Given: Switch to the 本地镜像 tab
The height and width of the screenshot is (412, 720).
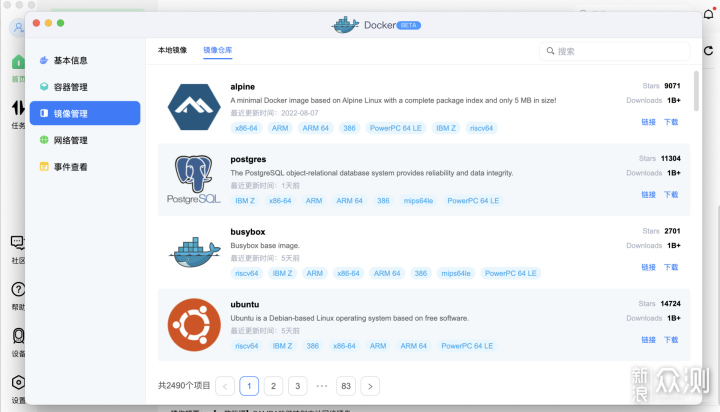Looking at the screenshot, I should click(x=172, y=50).
